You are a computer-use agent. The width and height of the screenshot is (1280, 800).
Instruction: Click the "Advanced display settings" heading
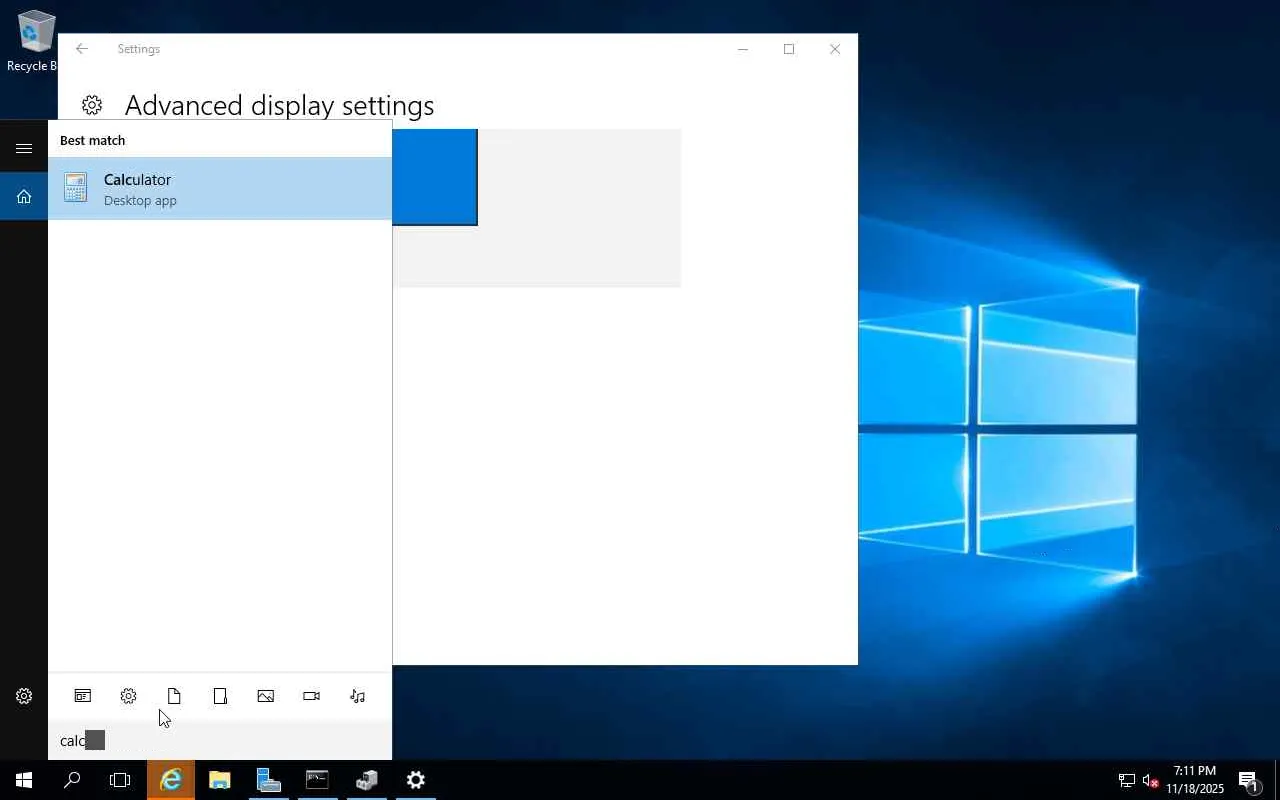pos(279,106)
